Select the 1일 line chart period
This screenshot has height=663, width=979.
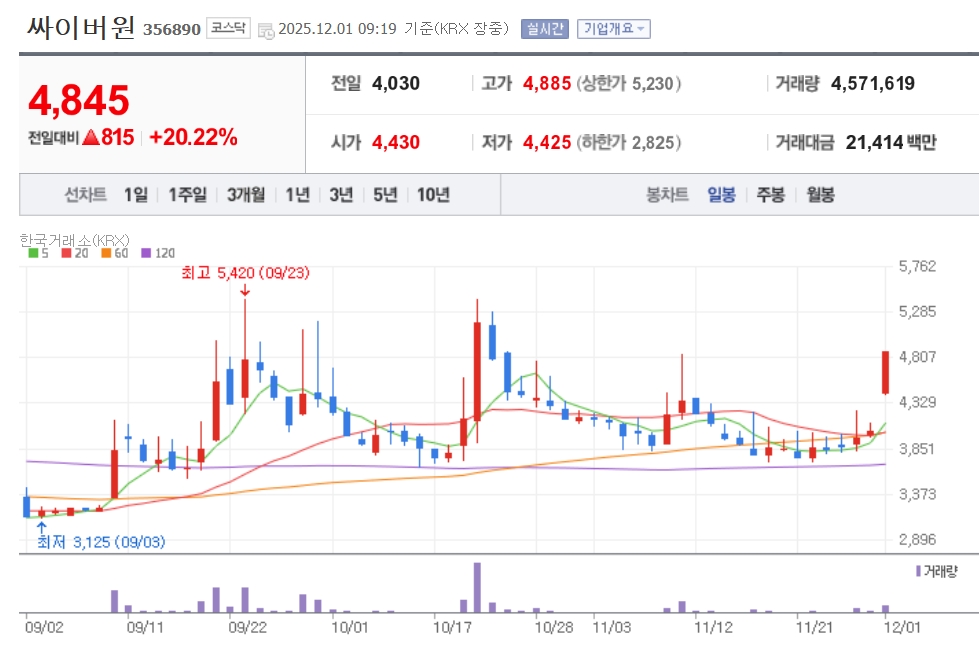tap(136, 195)
